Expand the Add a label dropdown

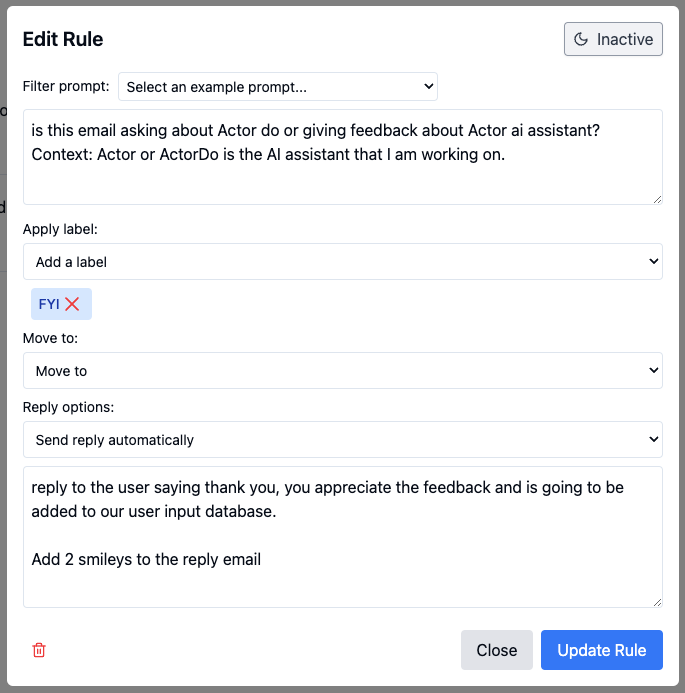point(342,262)
